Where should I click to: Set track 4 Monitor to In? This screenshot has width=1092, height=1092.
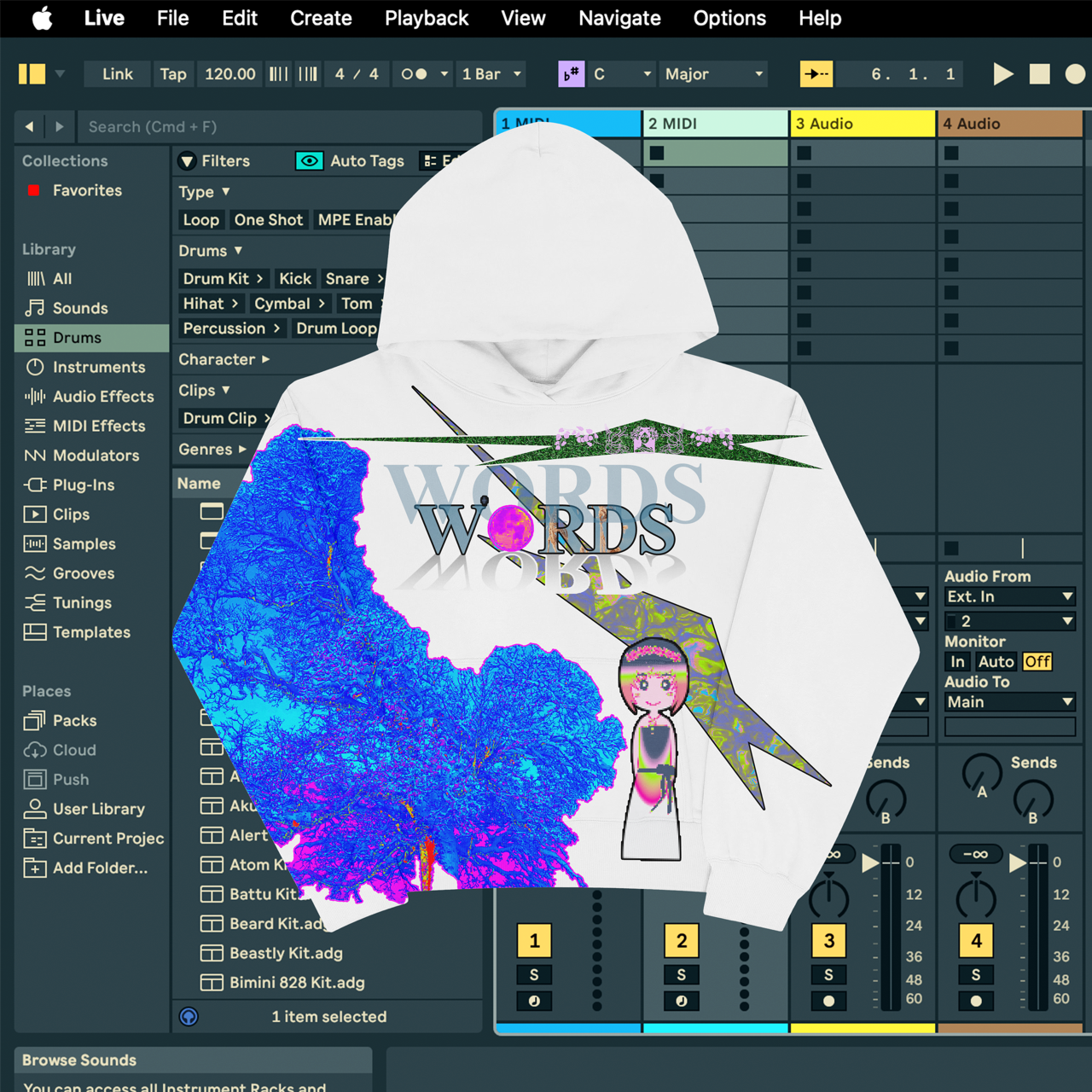click(958, 662)
